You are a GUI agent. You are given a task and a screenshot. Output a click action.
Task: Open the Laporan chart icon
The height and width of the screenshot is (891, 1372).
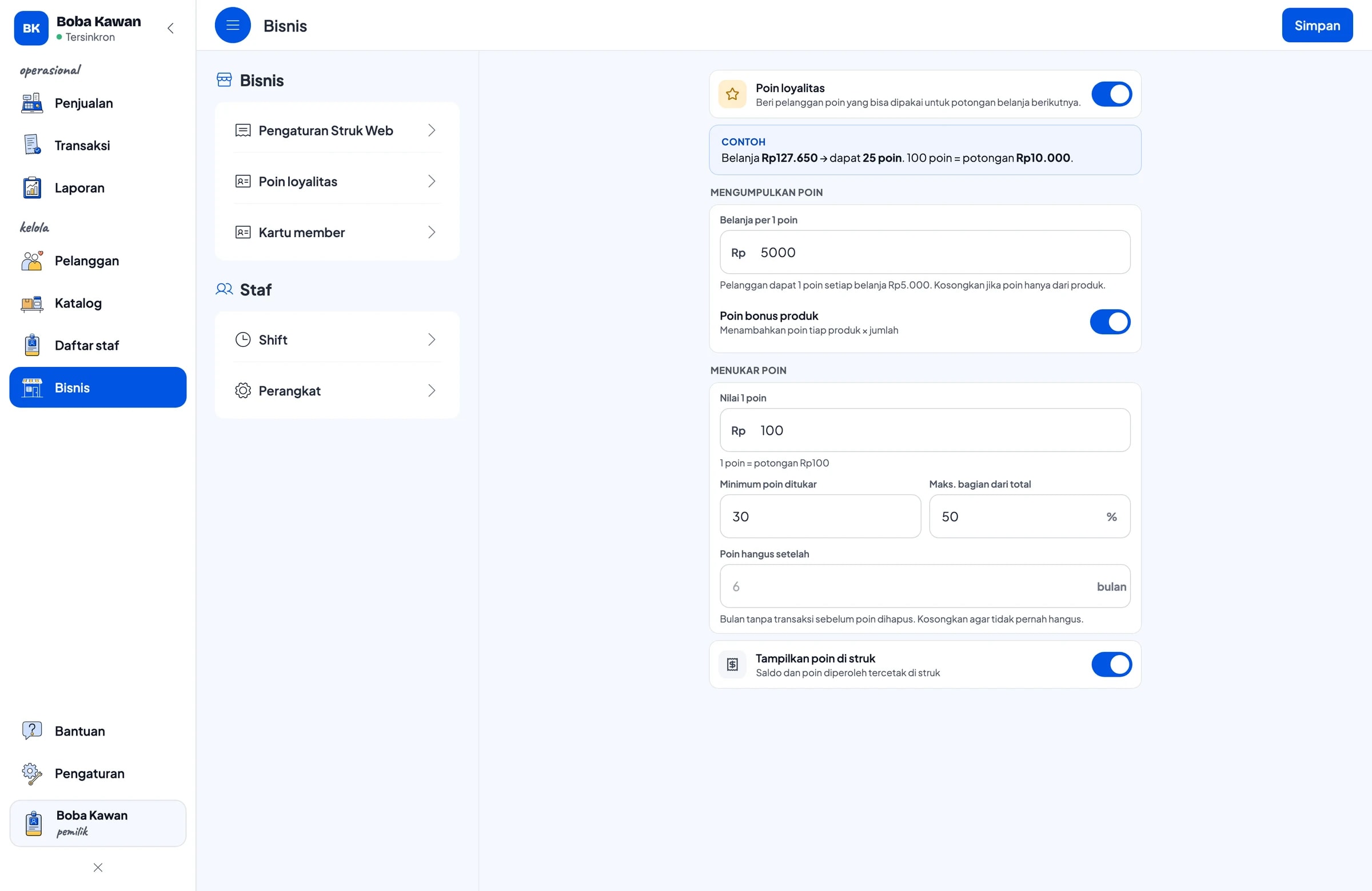pyautogui.click(x=32, y=188)
